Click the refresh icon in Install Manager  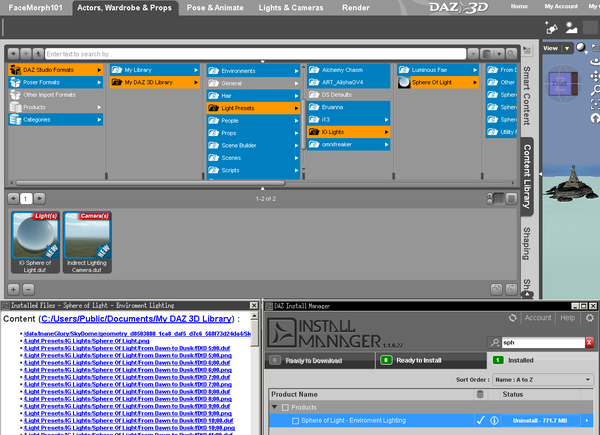click(512, 318)
